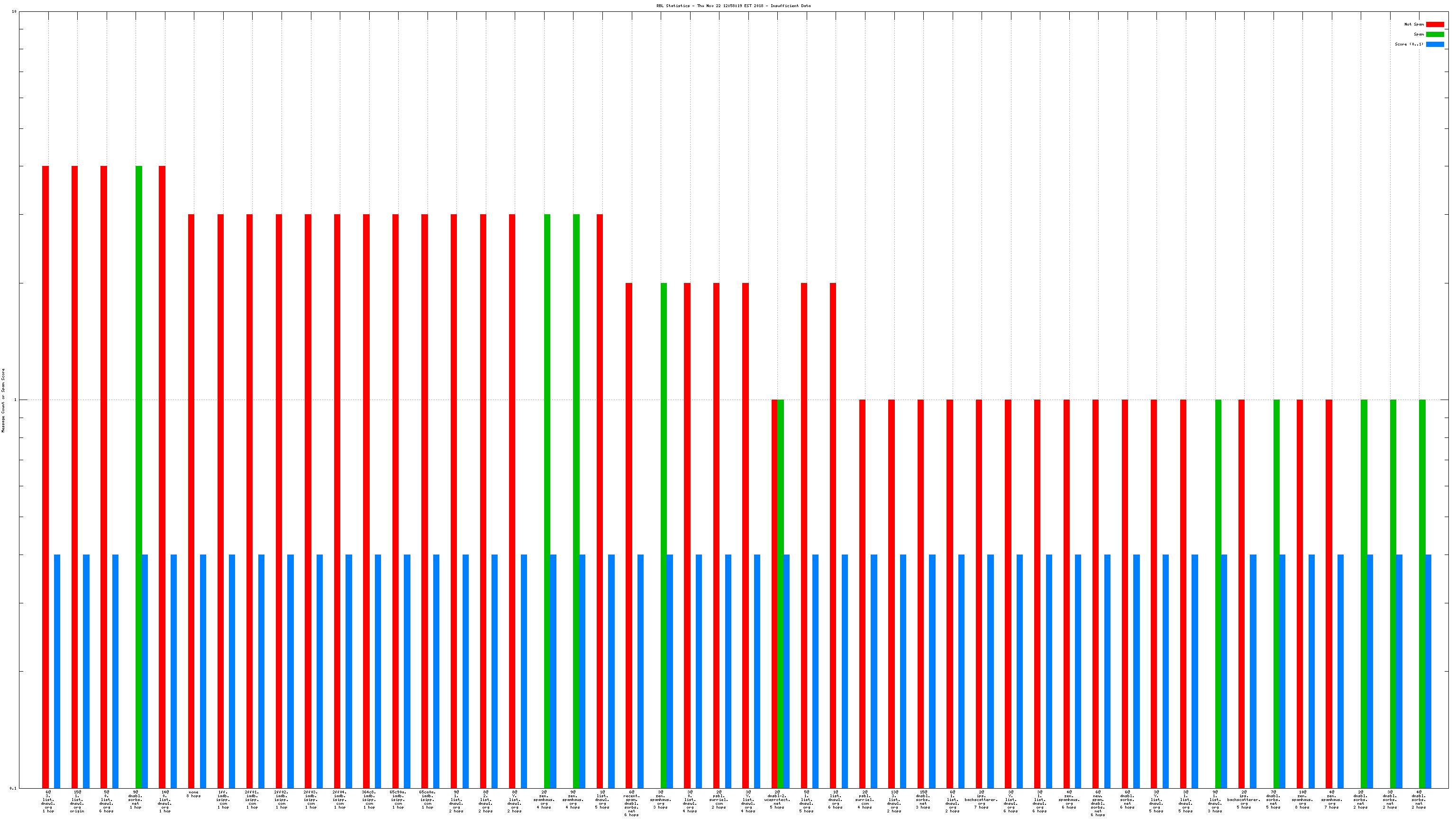Click the RBL Statistics chart title

click(x=733, y=6)
